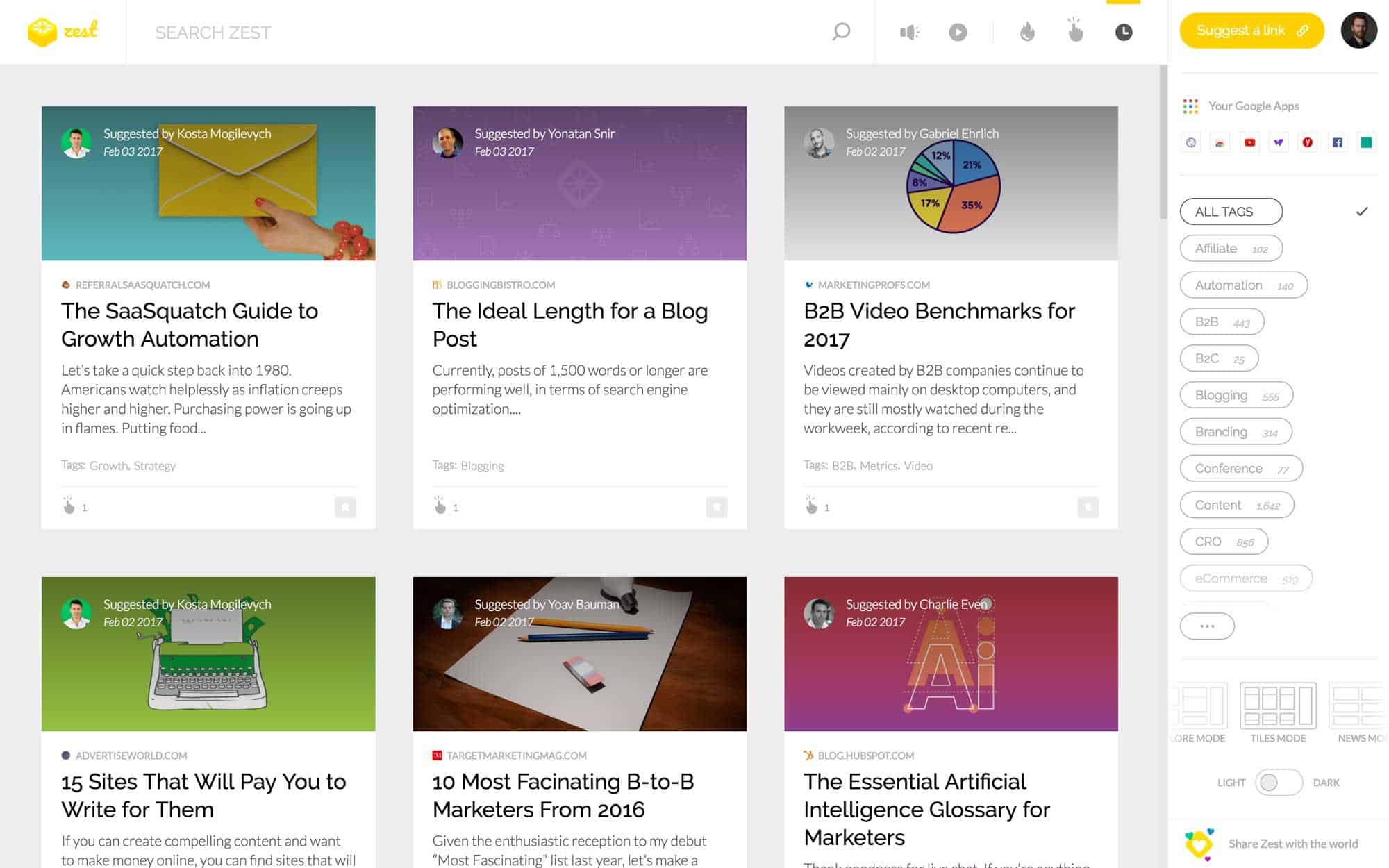The image size is (1389, 868).
Task: Toggle the Blogging tag filter in sidebar
Action: (x=1236, y=396)
